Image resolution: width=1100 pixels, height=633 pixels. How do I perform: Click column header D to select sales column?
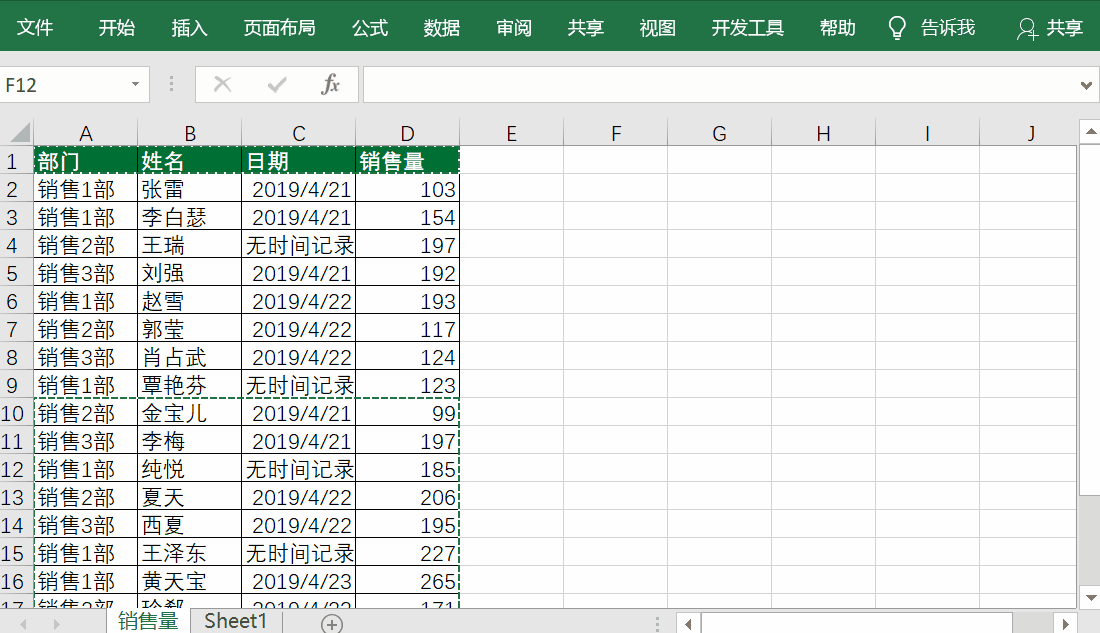point(407,133)
